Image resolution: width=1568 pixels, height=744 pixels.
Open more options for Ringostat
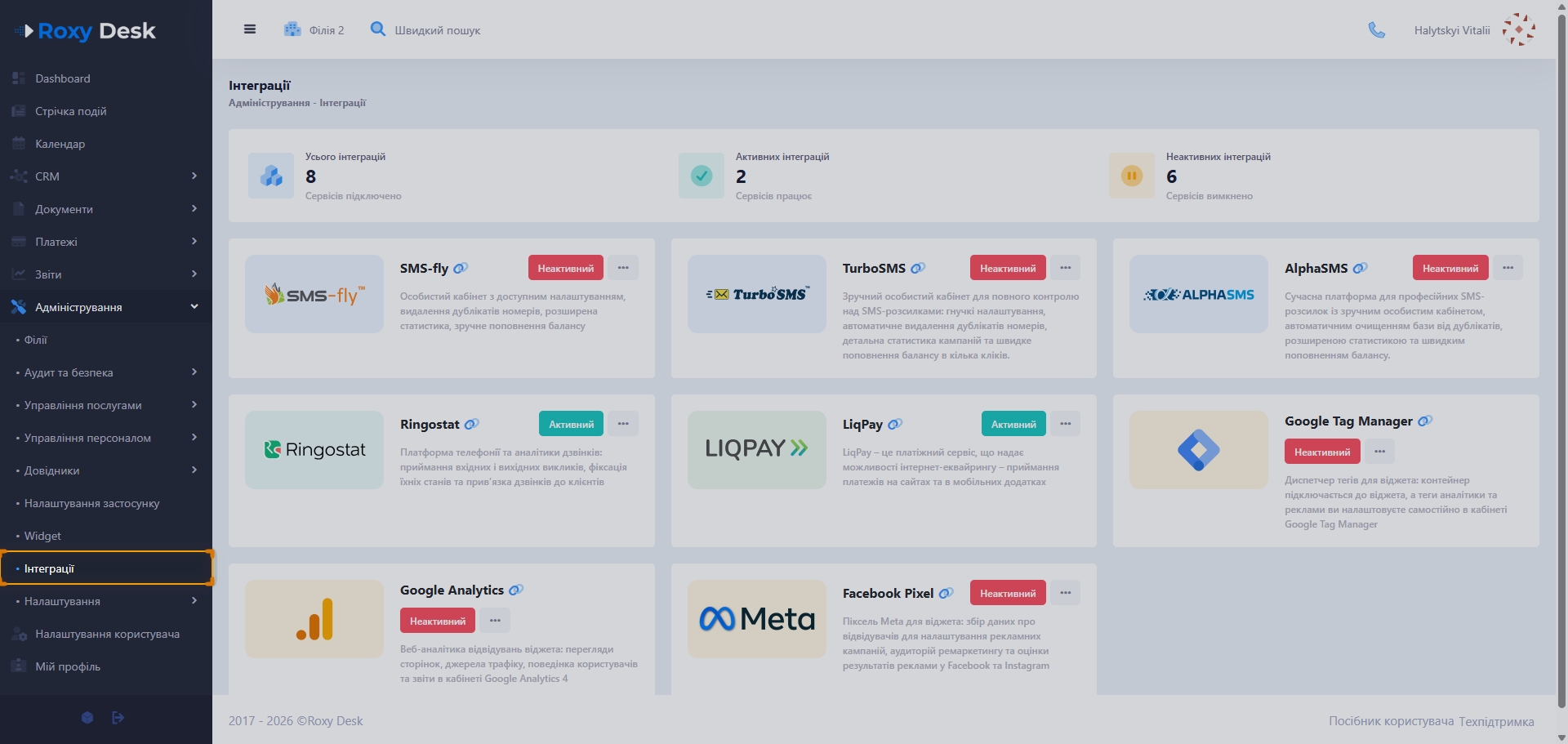(623, 424)
